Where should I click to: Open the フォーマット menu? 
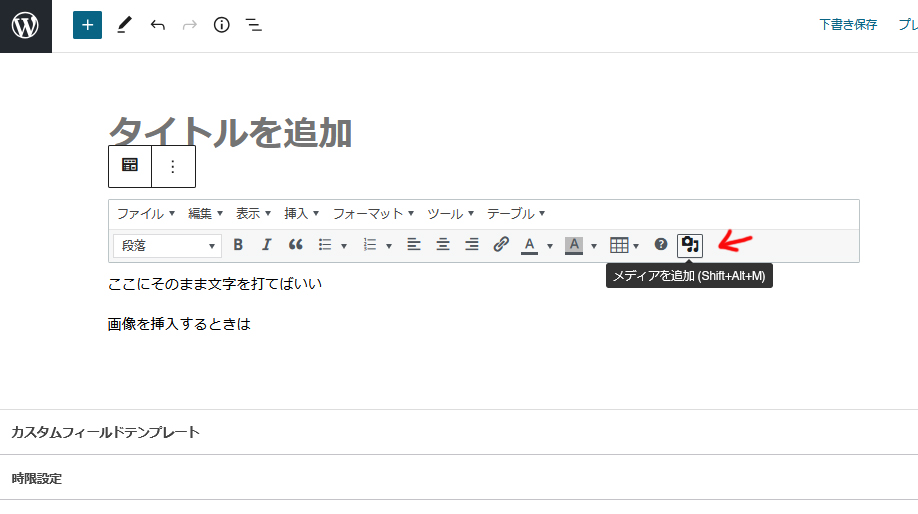pyautogui.click(x=373, y=214)
